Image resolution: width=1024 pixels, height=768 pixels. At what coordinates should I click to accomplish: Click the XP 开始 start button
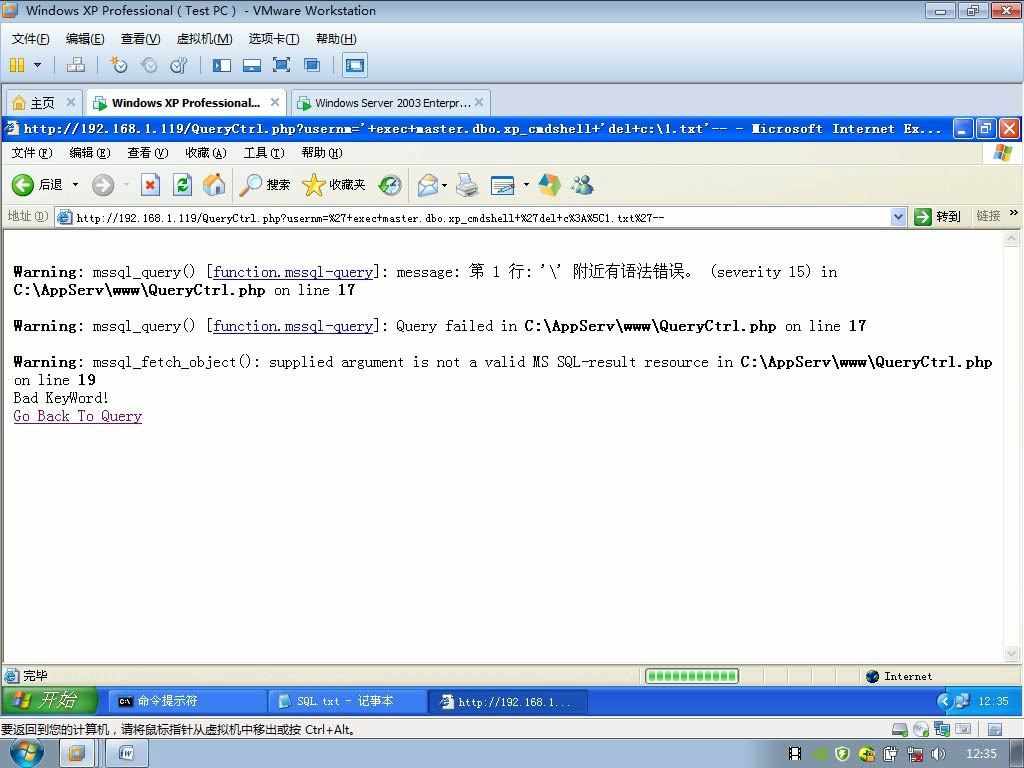coord(50,701)
